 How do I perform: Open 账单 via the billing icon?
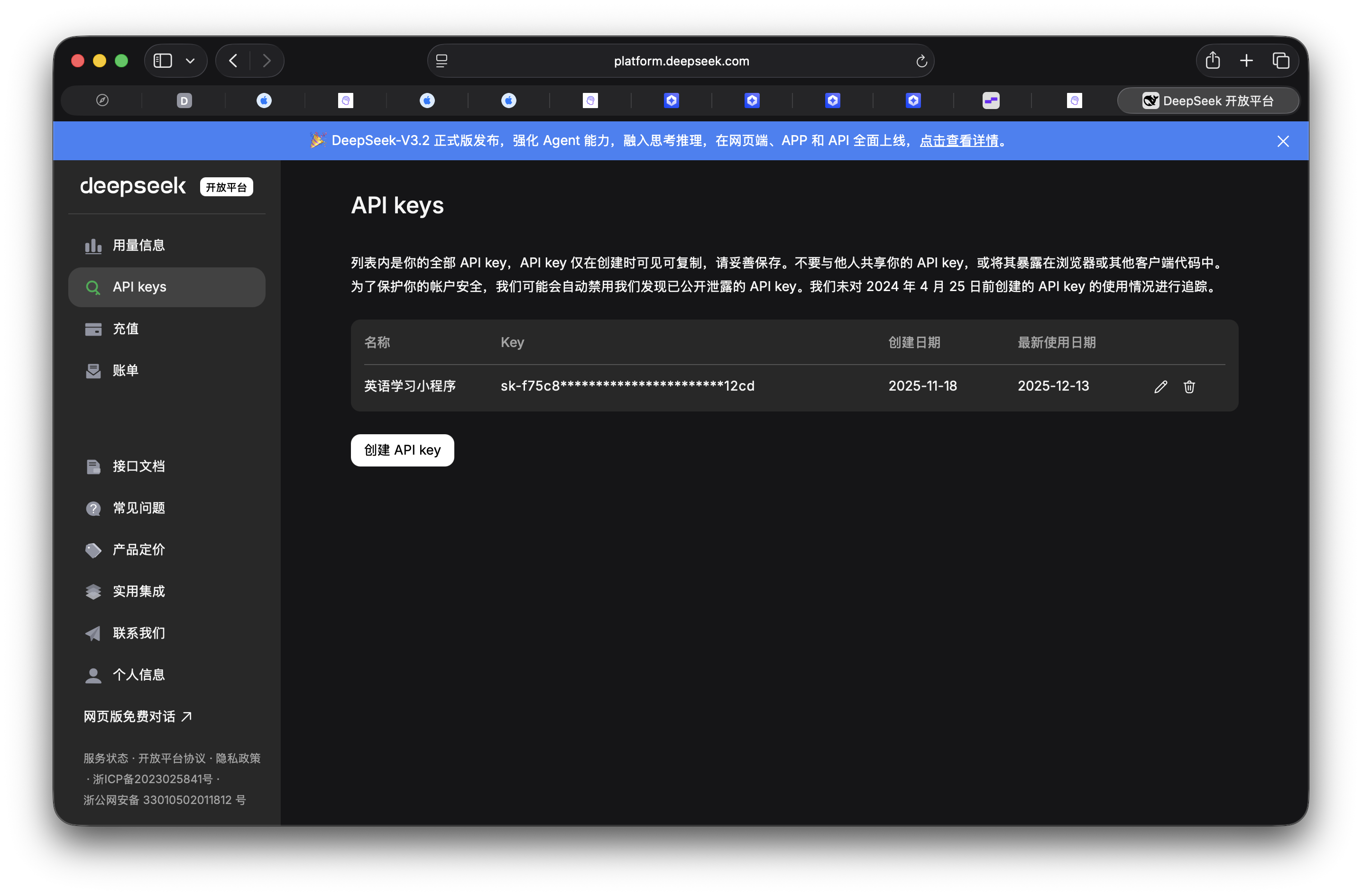pyautogui.click(x=93, y=370)
